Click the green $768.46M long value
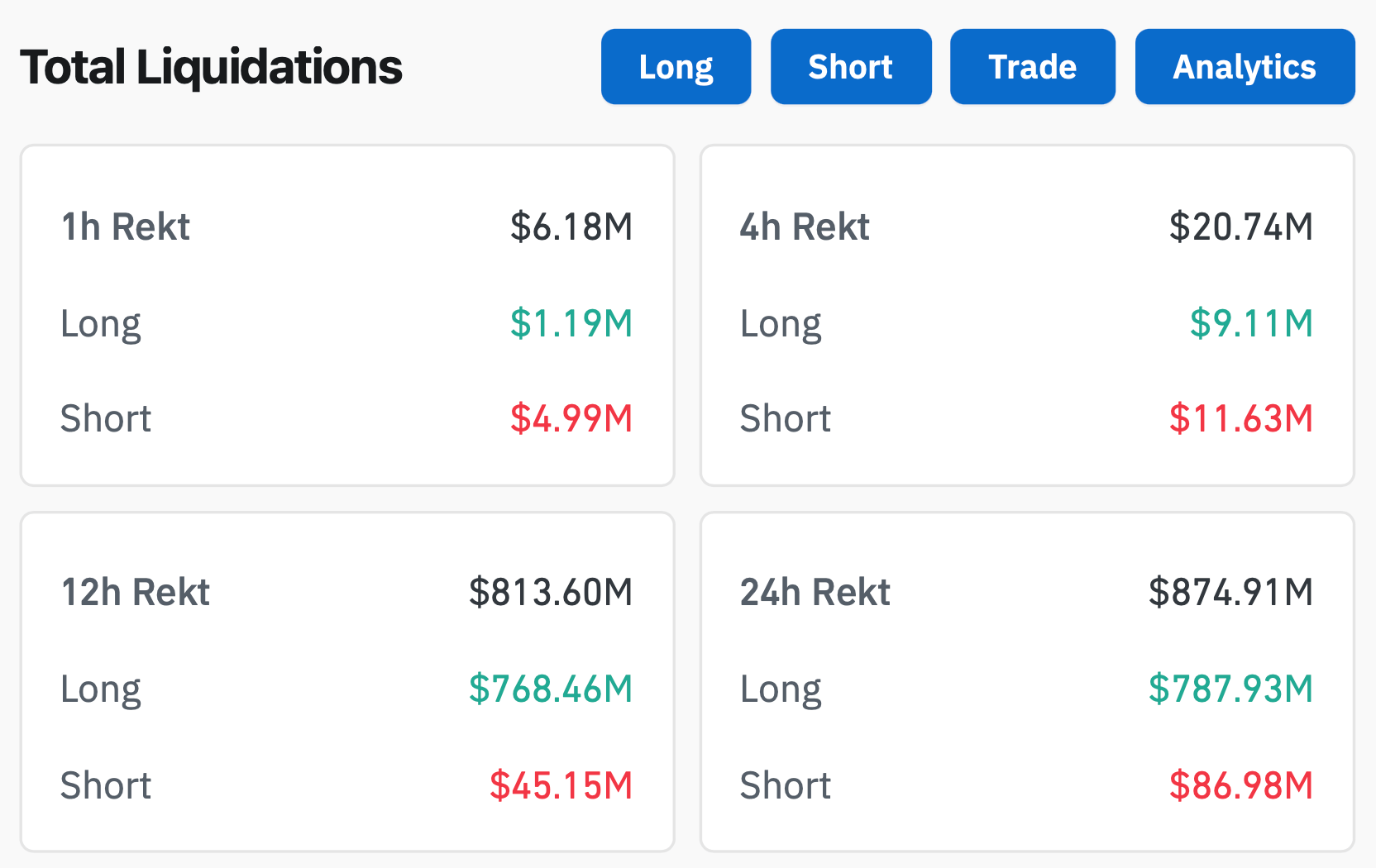This screenshot has width=1376, height=868. point(551,689)
